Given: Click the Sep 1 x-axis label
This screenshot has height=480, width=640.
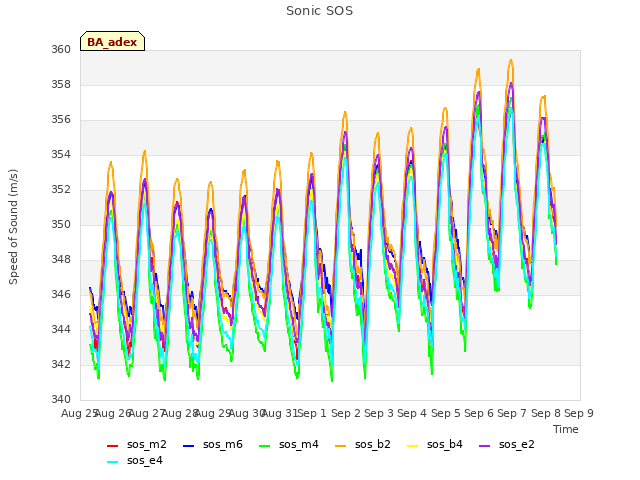Looking at the screenshot, I should pos(312,413).
